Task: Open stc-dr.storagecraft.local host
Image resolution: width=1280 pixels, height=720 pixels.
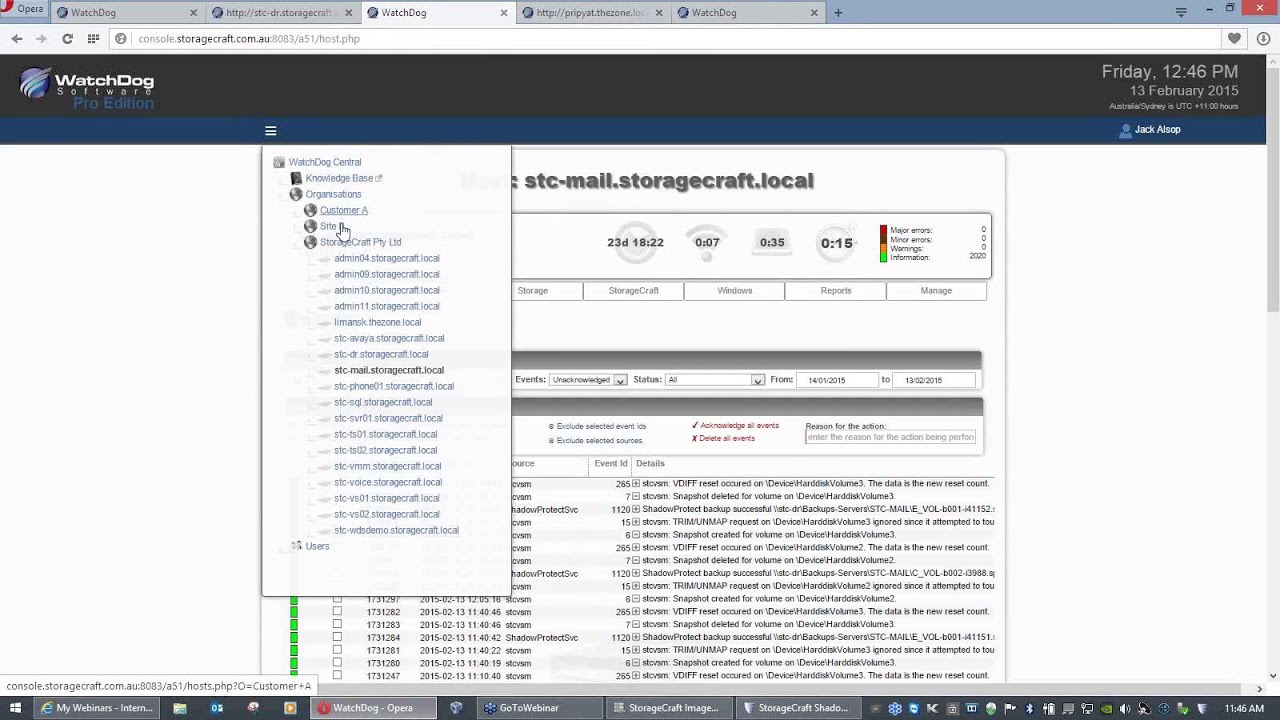Action: pos(381,354)
